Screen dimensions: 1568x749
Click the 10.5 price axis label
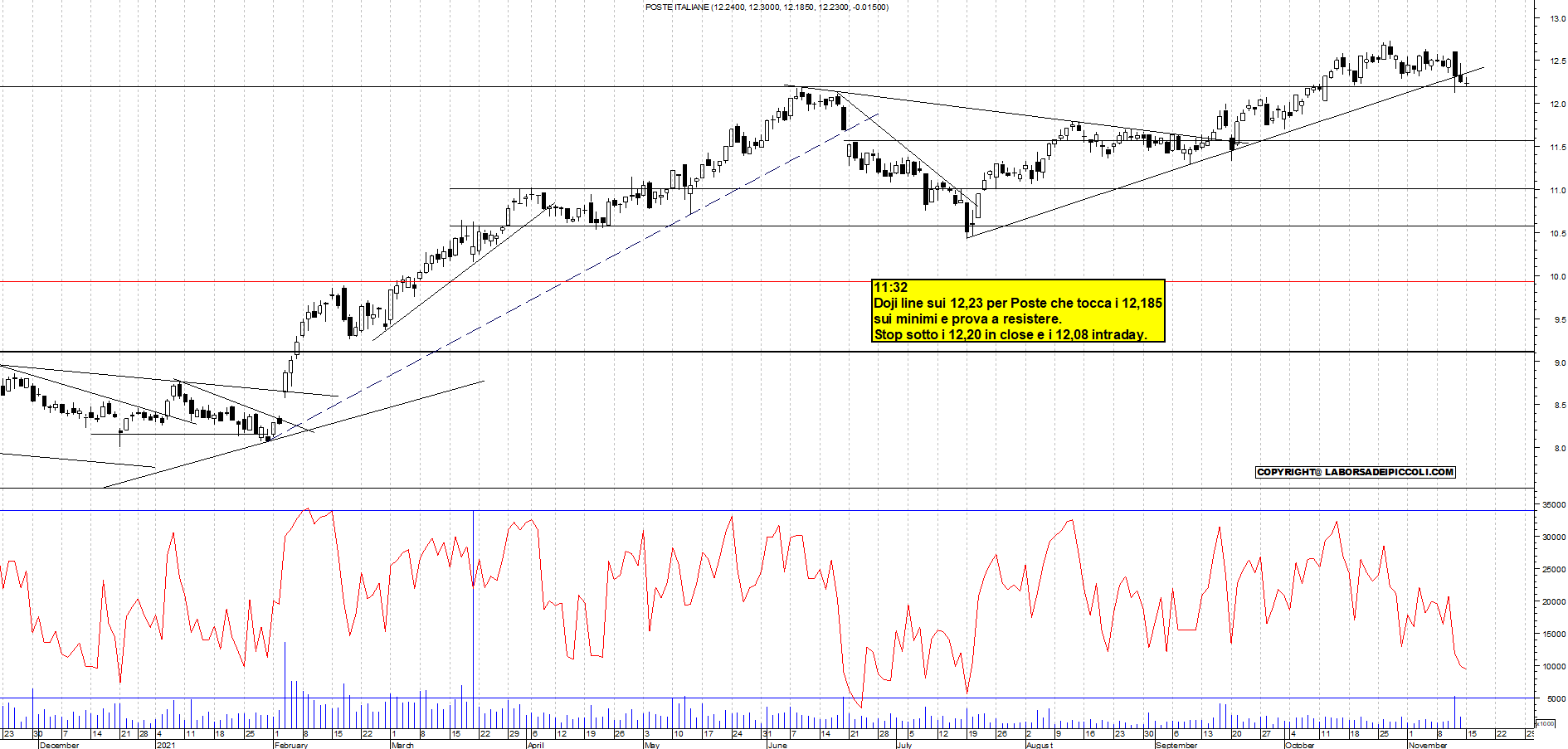(1558, 234)
